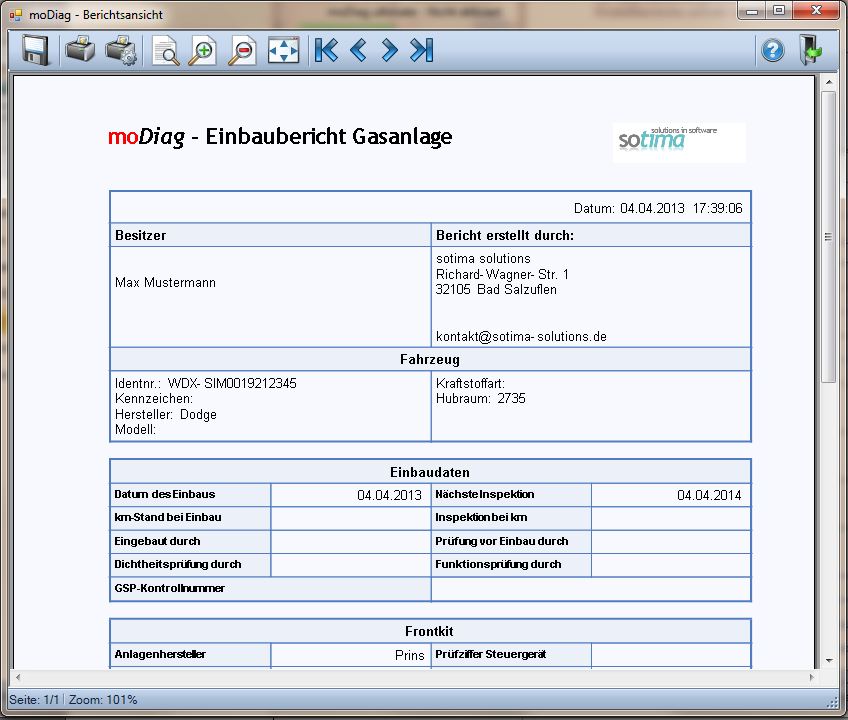The image size is (848, 720).
Task: Click the vertical scrollbar thumb
Action: point(828,236)
